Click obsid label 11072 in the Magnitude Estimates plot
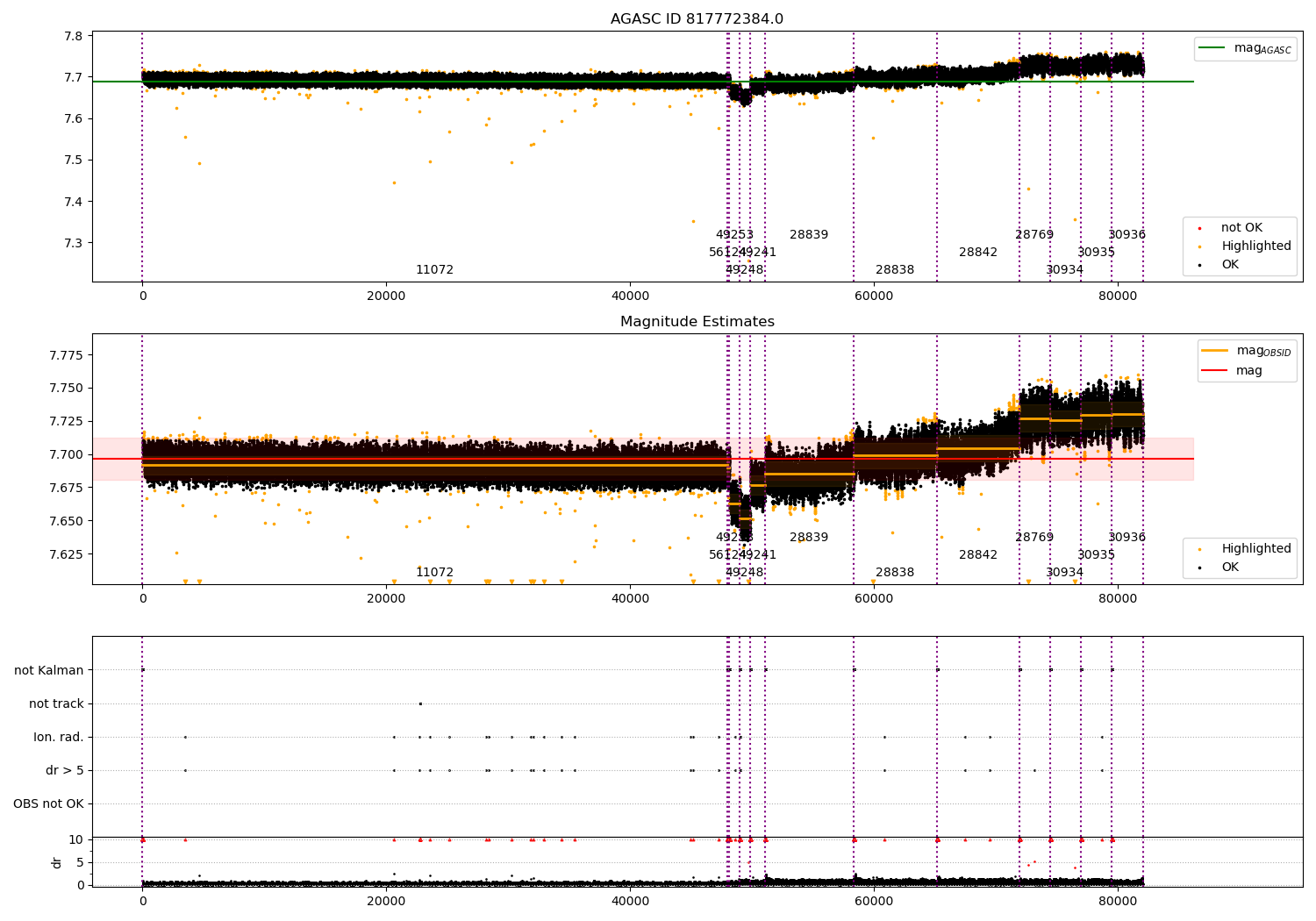Viewport: 1316px width, 921px height. coord(434,573)
